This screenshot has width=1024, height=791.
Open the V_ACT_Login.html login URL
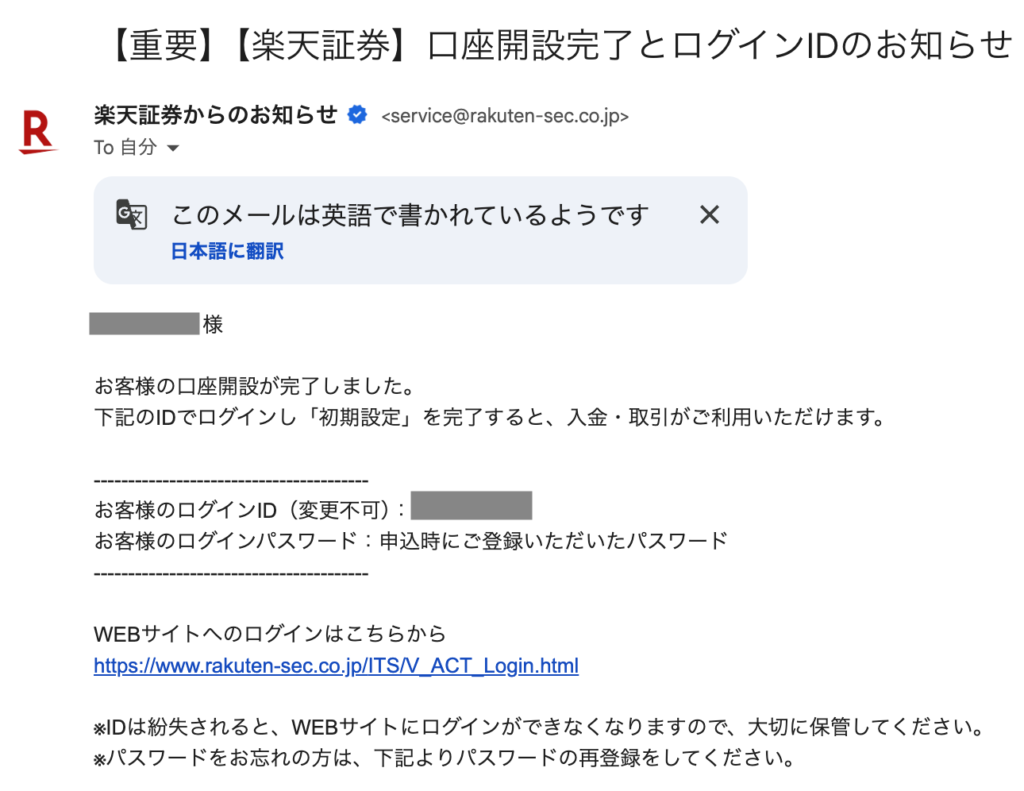[x=336, y=666]
